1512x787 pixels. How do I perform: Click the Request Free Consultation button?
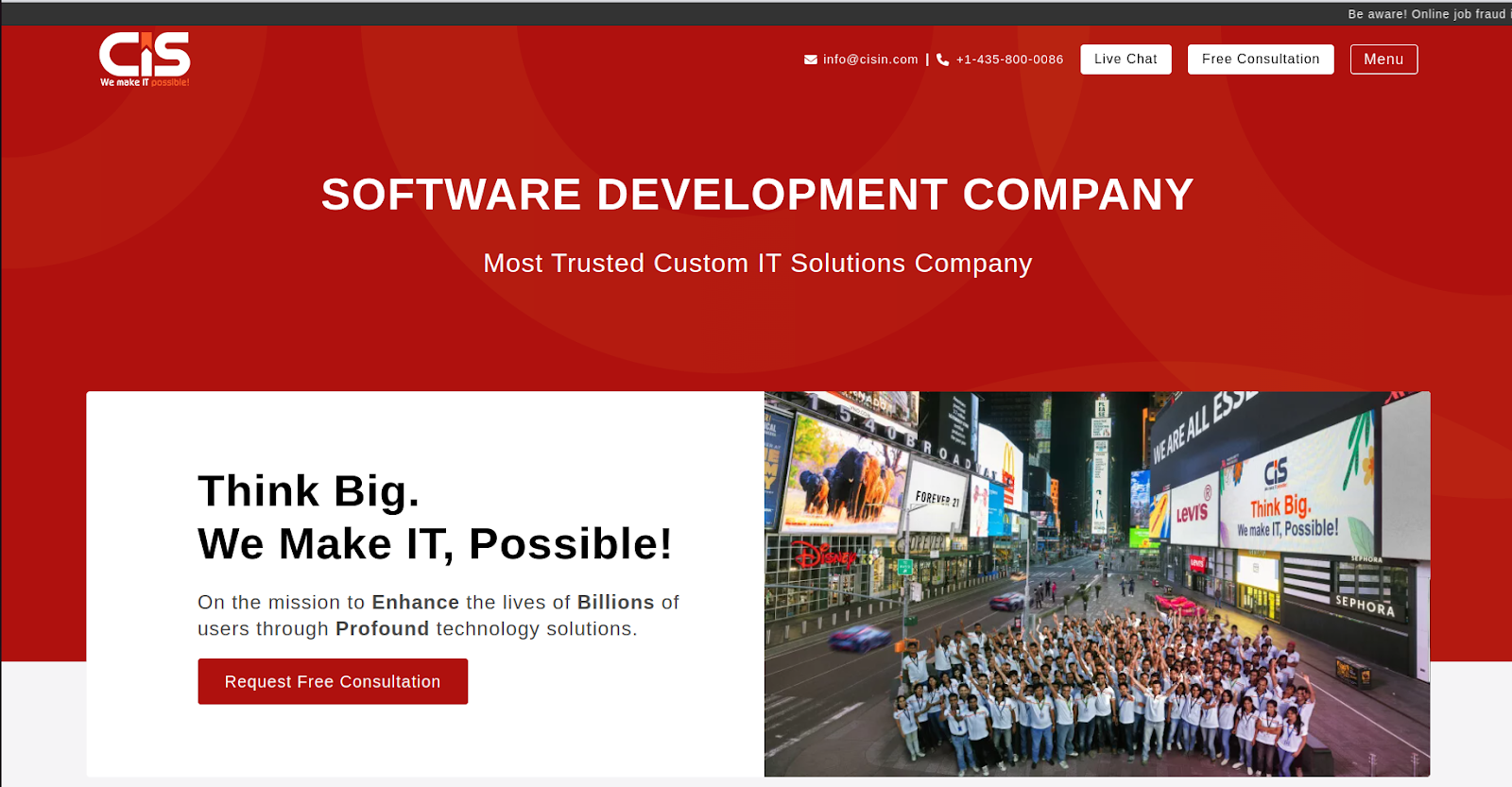pos(333,681)
